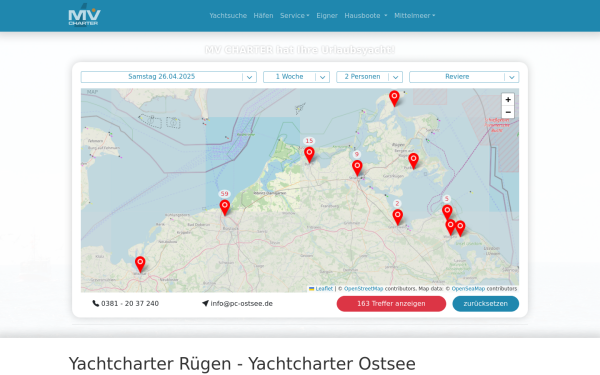This screenshot has width=600, height=375.
Task: Click the MV Charter logo
Action: click(x=84, y=15)
